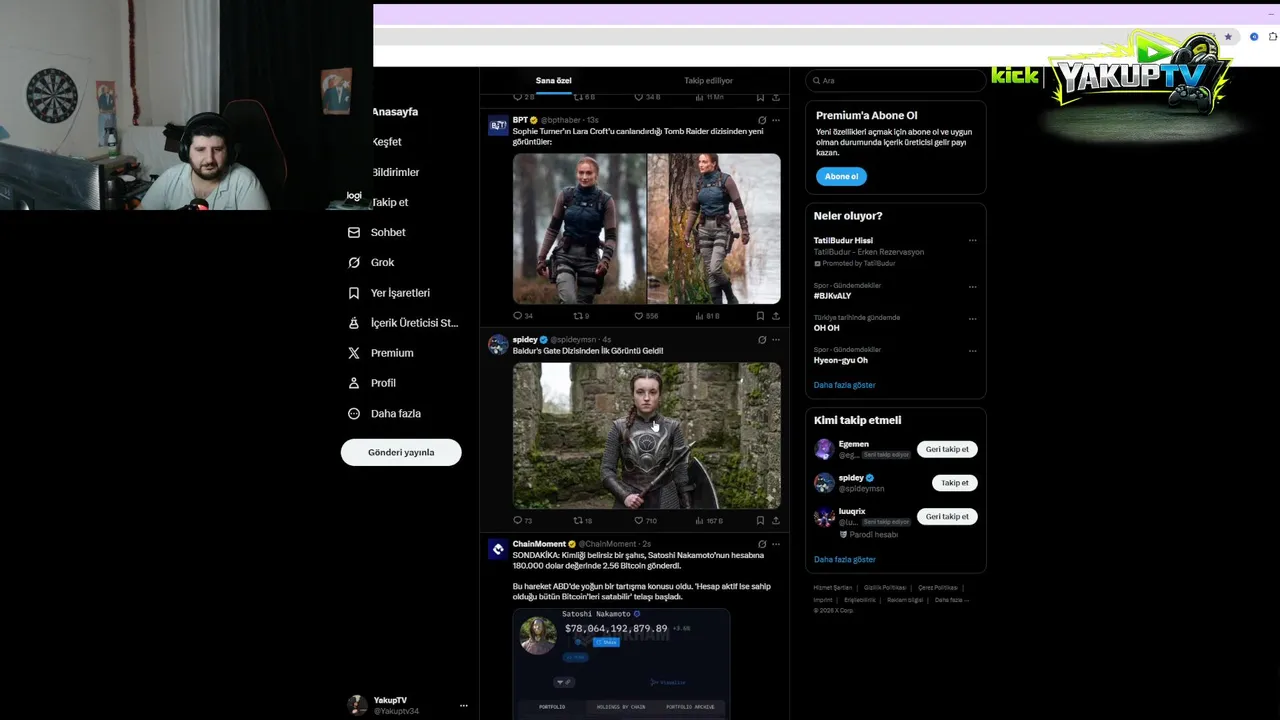The width and height of the screenshot is (1280, 720).
Task: Open ChainMoment post more options menu
Action: click(x=776, y=544)
